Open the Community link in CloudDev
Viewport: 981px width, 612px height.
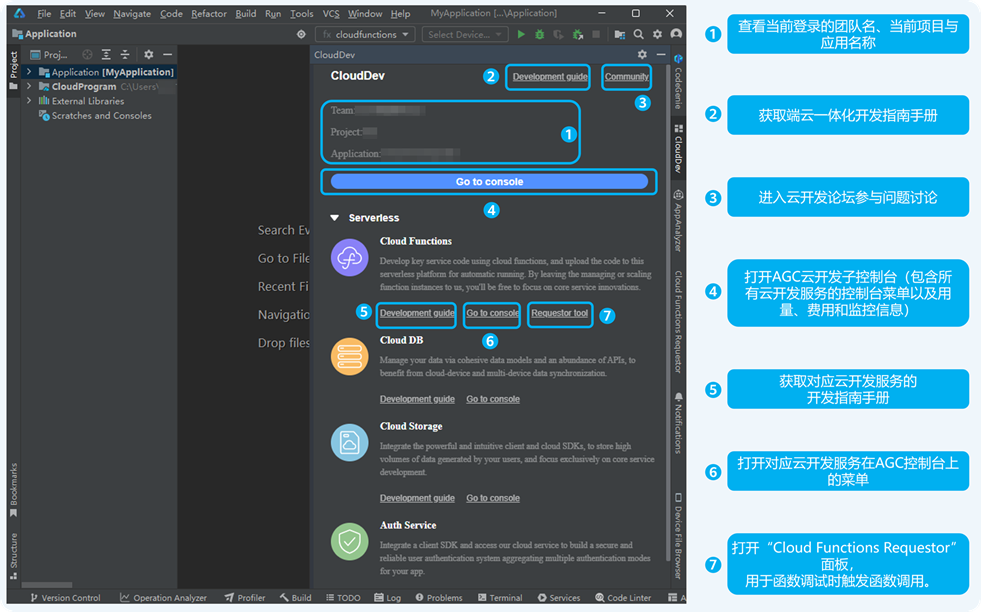(627, 77)
